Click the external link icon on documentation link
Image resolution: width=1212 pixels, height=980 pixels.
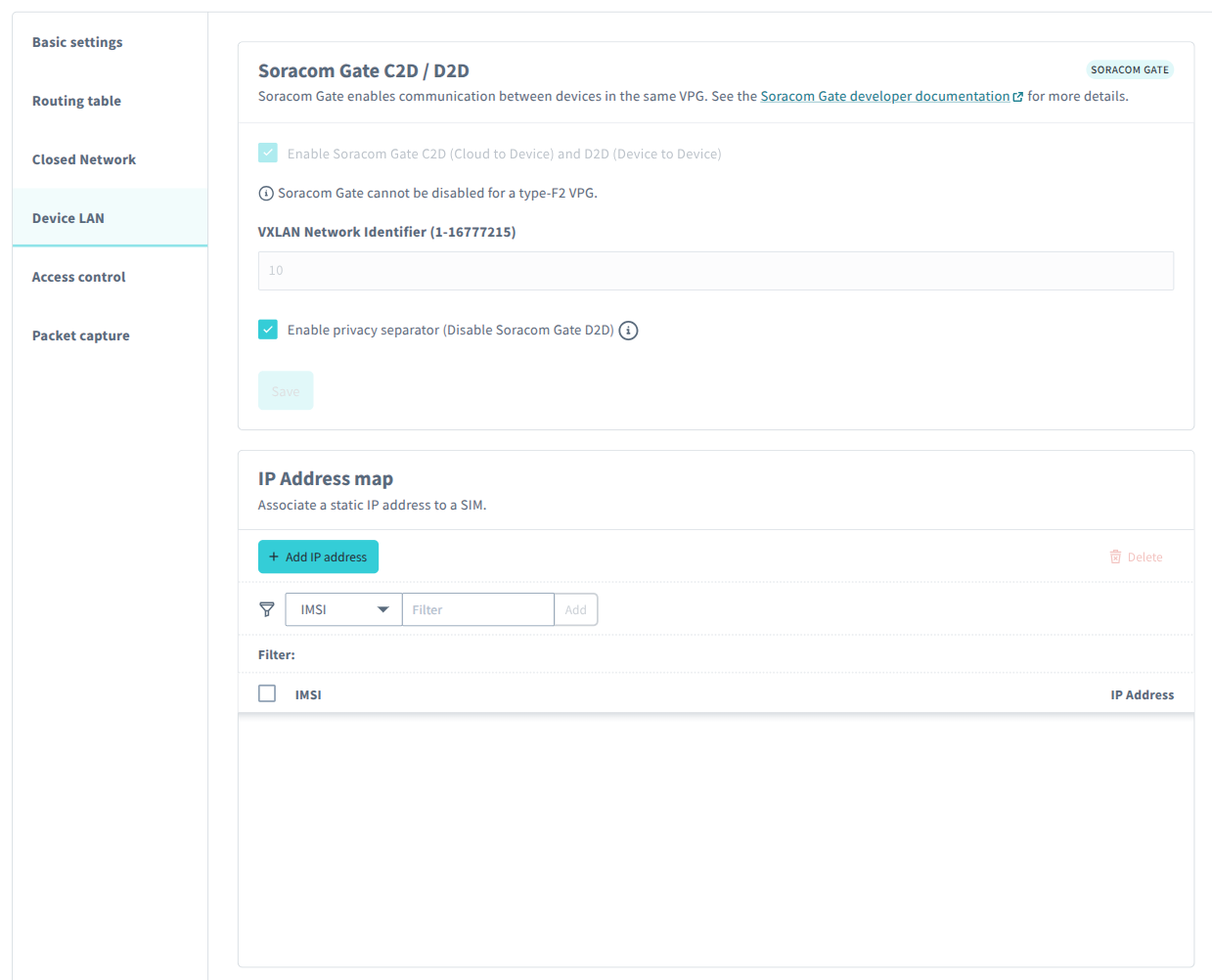point(1017,95)
